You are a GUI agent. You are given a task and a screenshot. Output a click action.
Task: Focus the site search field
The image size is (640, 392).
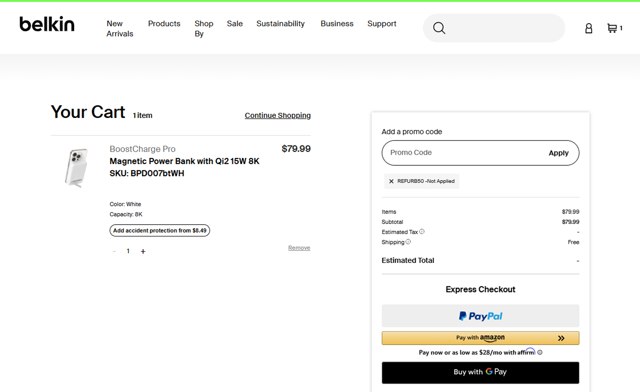pyautogui.click(x=494, y=28)
